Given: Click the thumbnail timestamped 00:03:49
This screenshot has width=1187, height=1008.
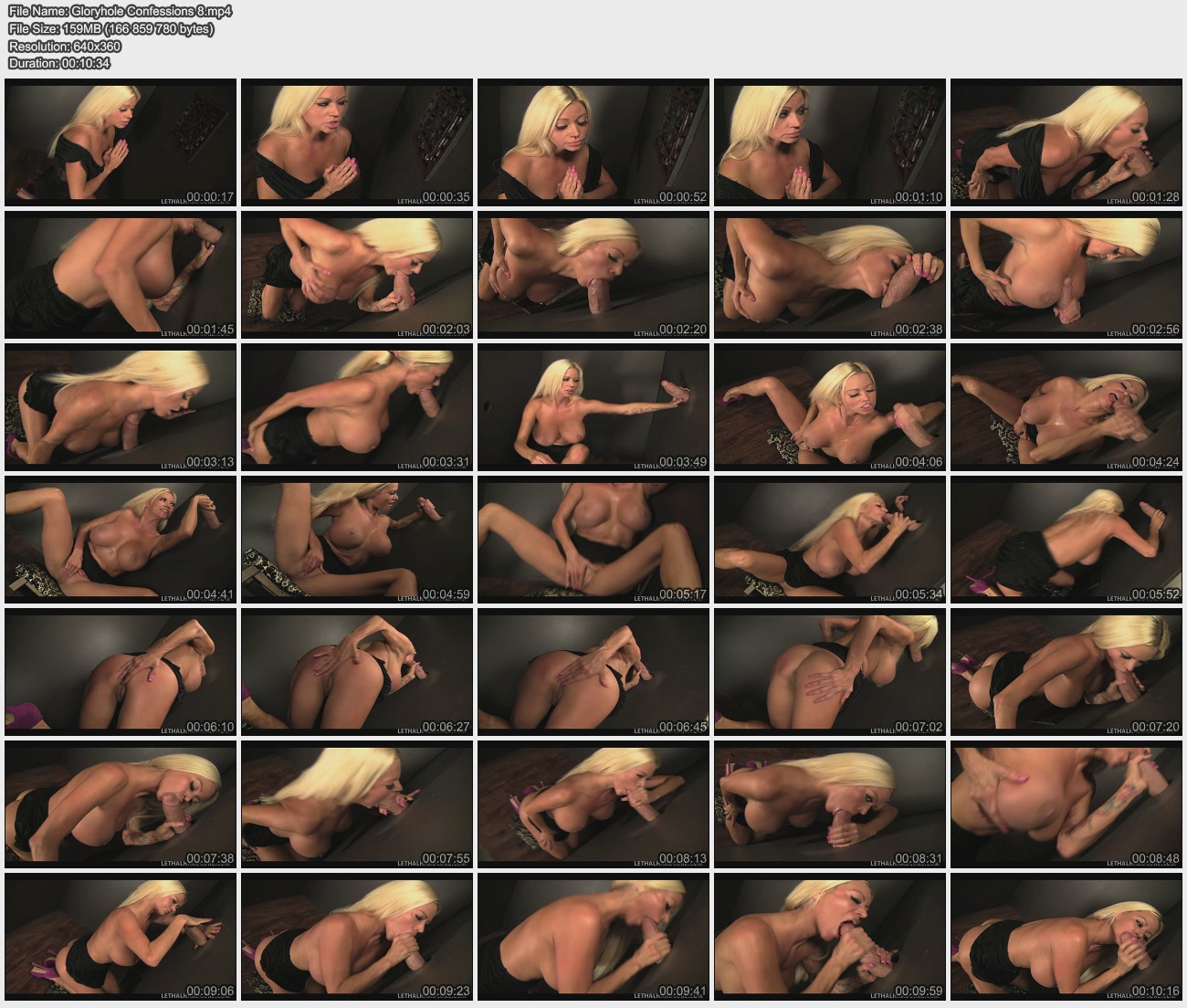Looking at the screenshot, I should point(593,407).
